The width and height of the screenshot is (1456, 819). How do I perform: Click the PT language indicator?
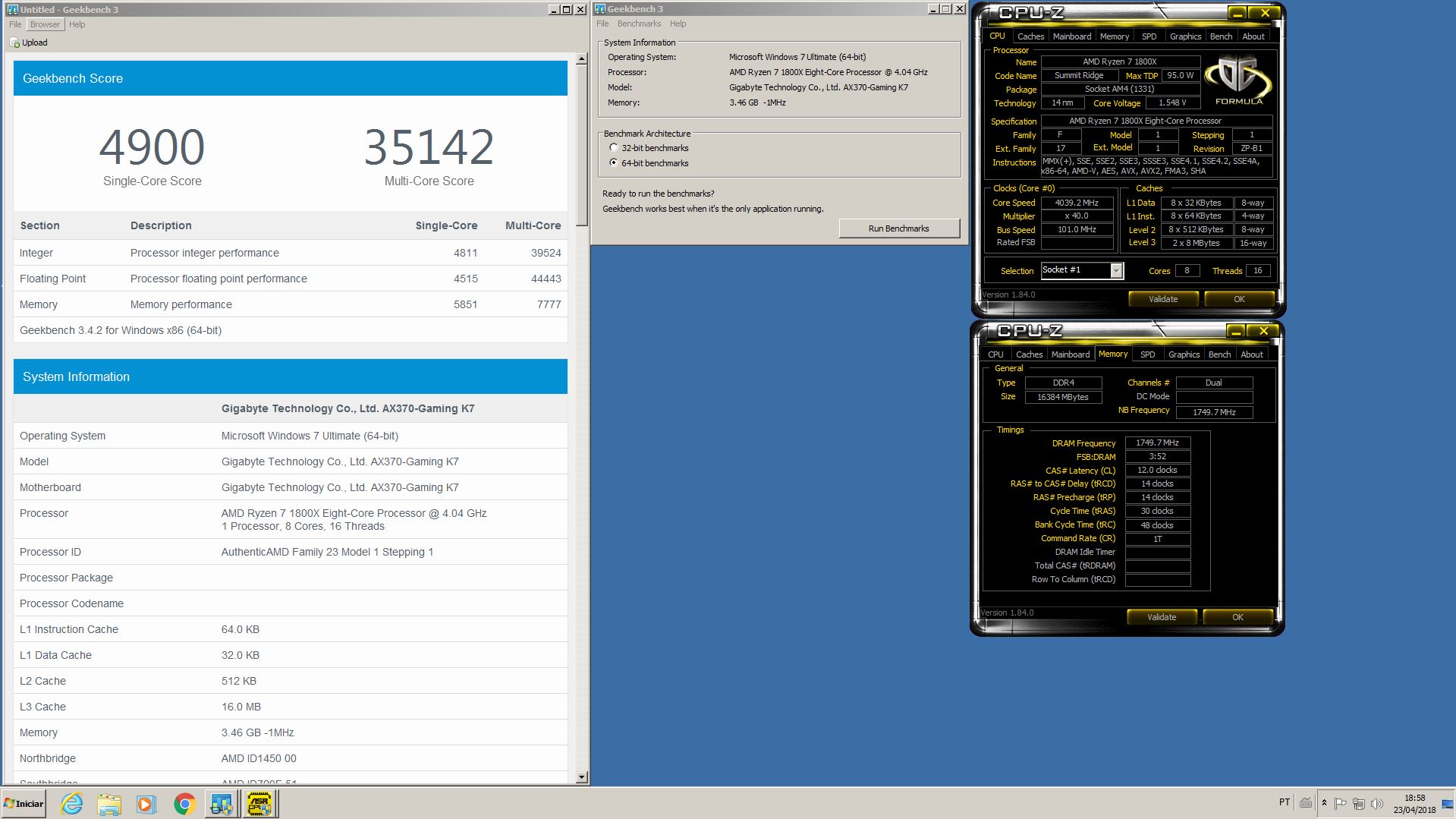coord(1284,802)
